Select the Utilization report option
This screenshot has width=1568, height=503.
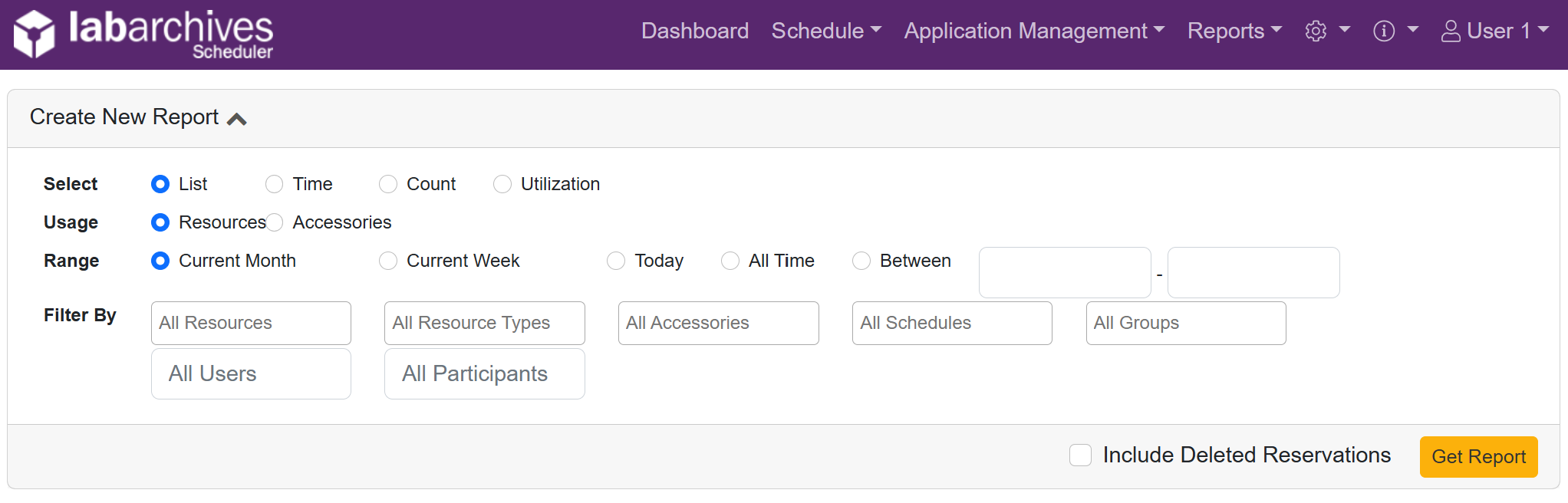click(502, 184)
